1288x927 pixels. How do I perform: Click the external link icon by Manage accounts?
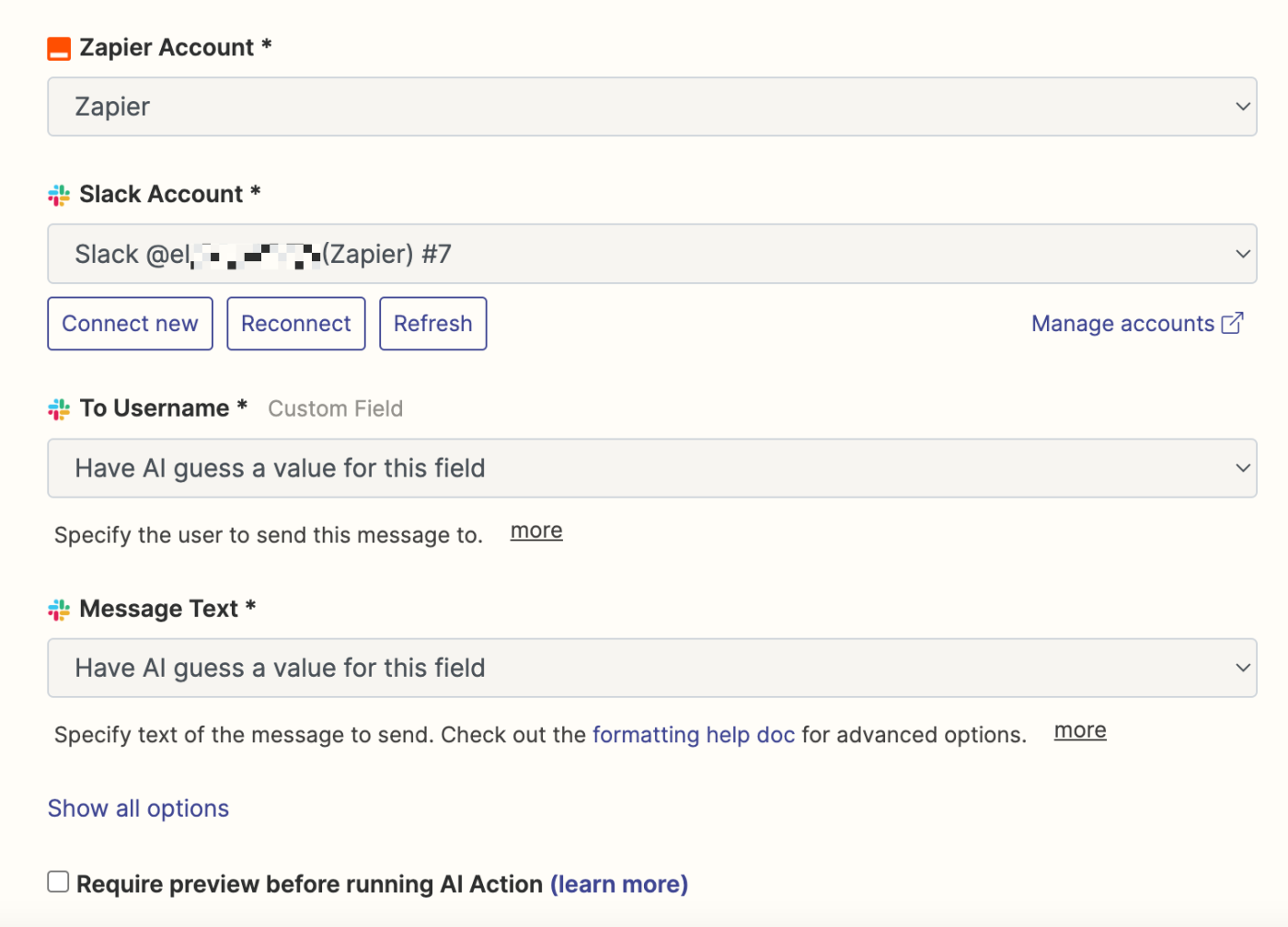pyautogui.click(x=1233, y=323)
